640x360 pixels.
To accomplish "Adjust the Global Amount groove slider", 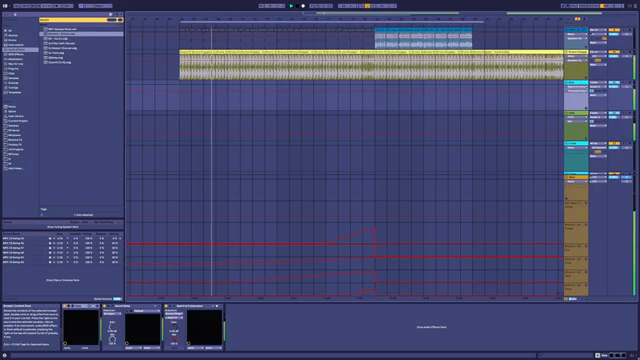I will [x=117, y=299].
